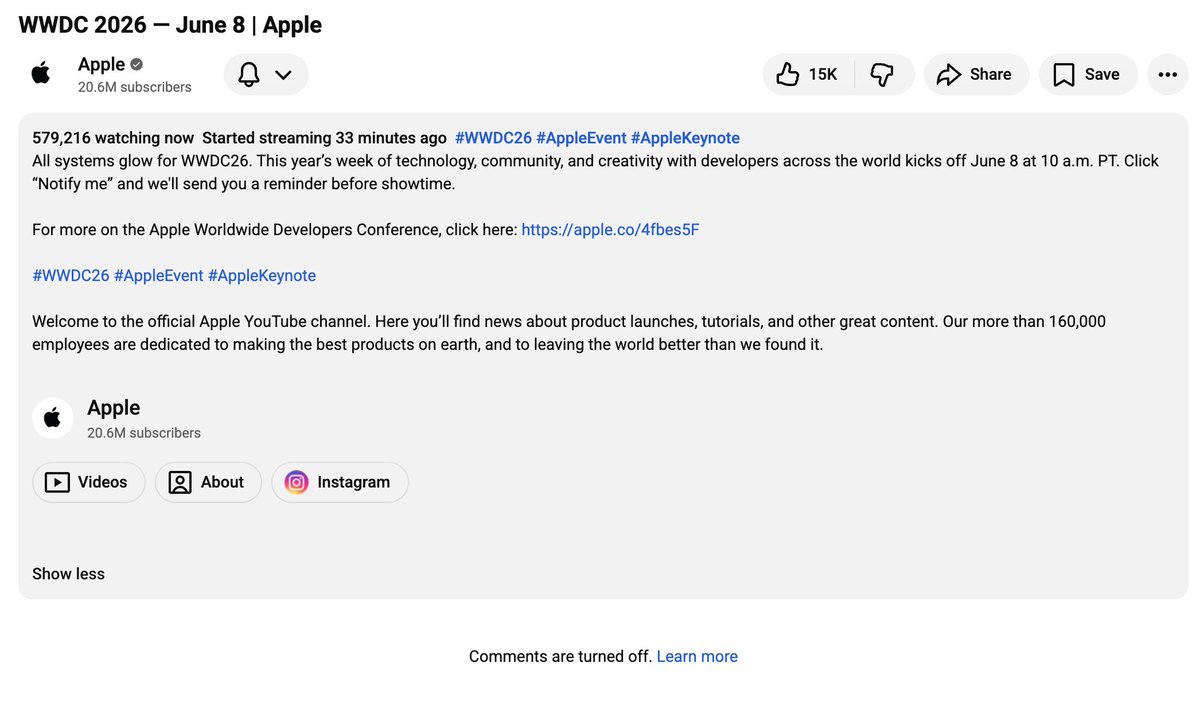Open the channel's About page
The image size is (1200, 725).
pos(208,482)
